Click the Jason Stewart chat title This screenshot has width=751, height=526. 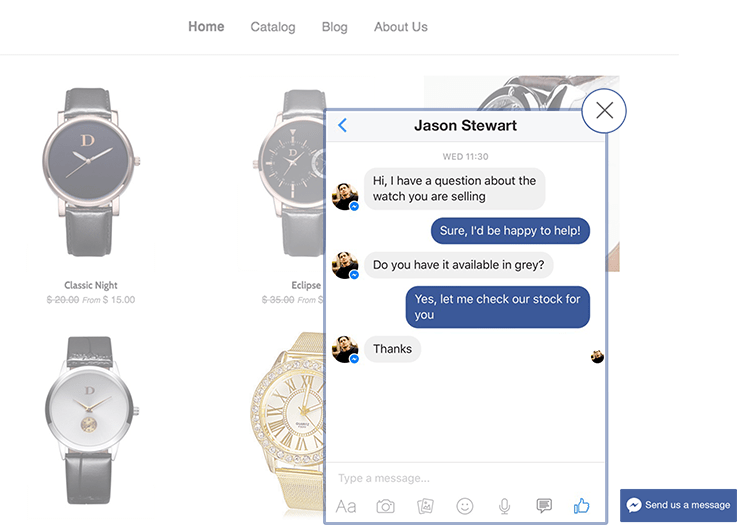pyautogui.click(x=466, y=126)
